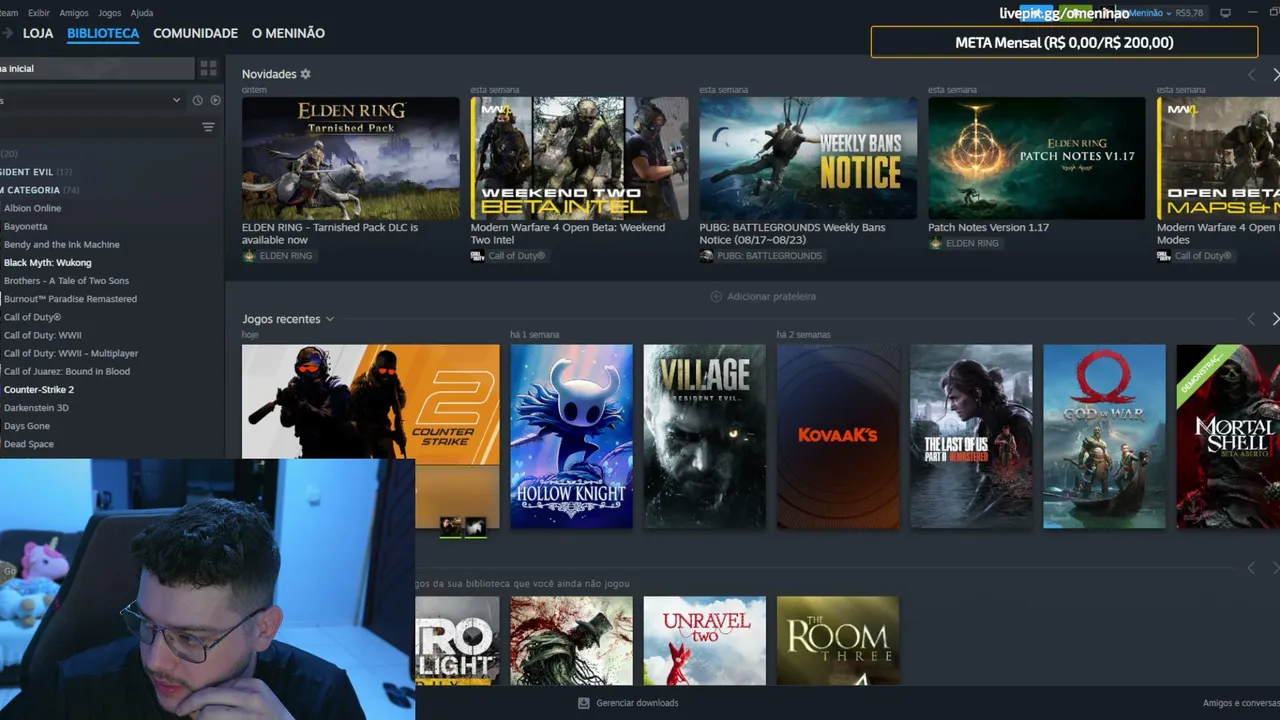
Task: Select Brothers - A Tale of Two Sons
Action: (66, 281)
